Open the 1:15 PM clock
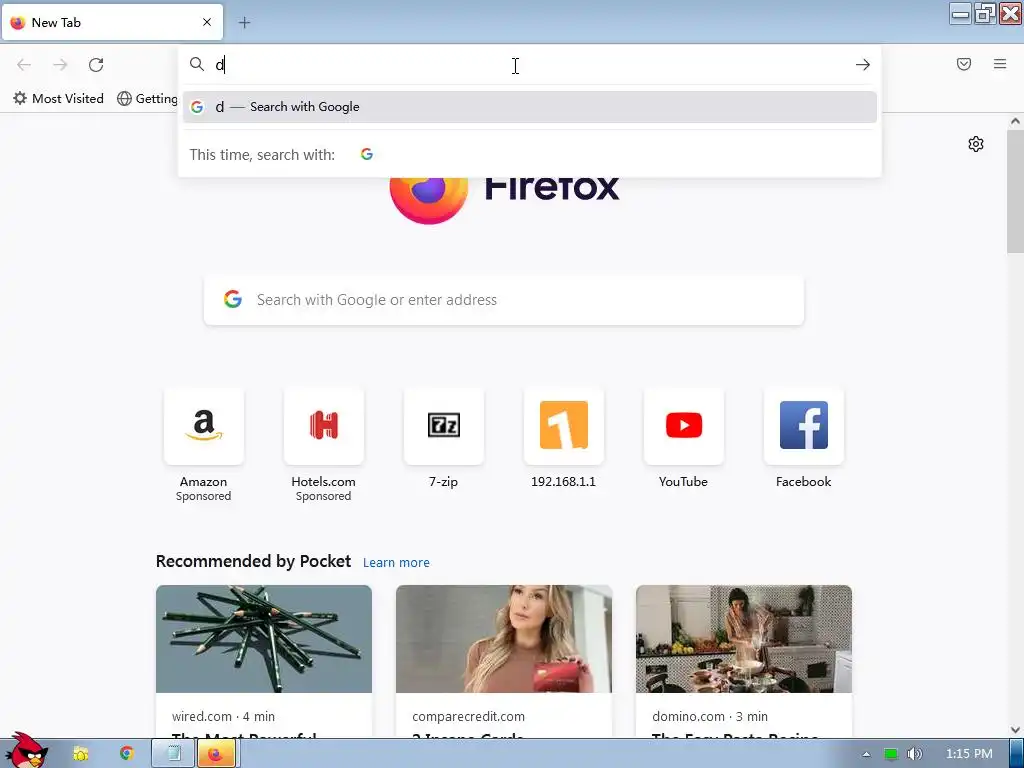Viewport: 1024px width, 768px height. pos(969,754)
